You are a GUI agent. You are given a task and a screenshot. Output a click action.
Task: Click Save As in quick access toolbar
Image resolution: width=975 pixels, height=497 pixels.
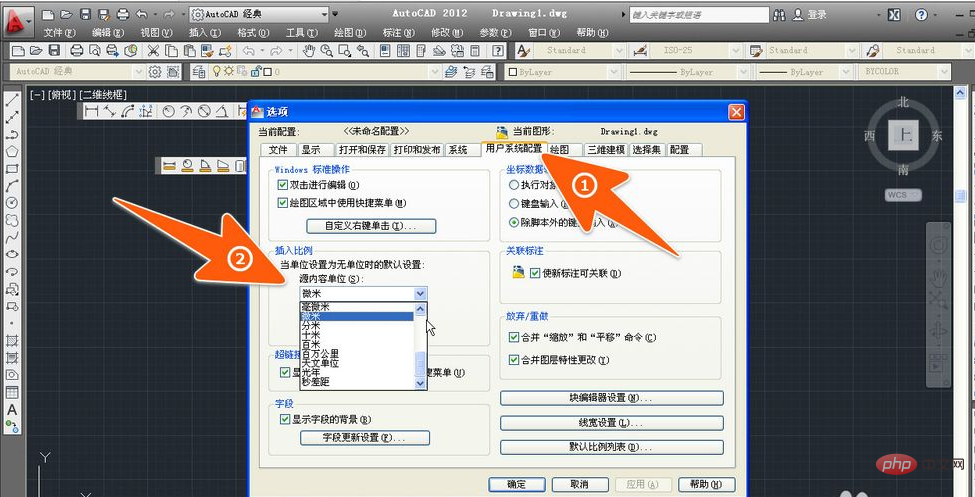pyautogui.click(x=104, y=14)
